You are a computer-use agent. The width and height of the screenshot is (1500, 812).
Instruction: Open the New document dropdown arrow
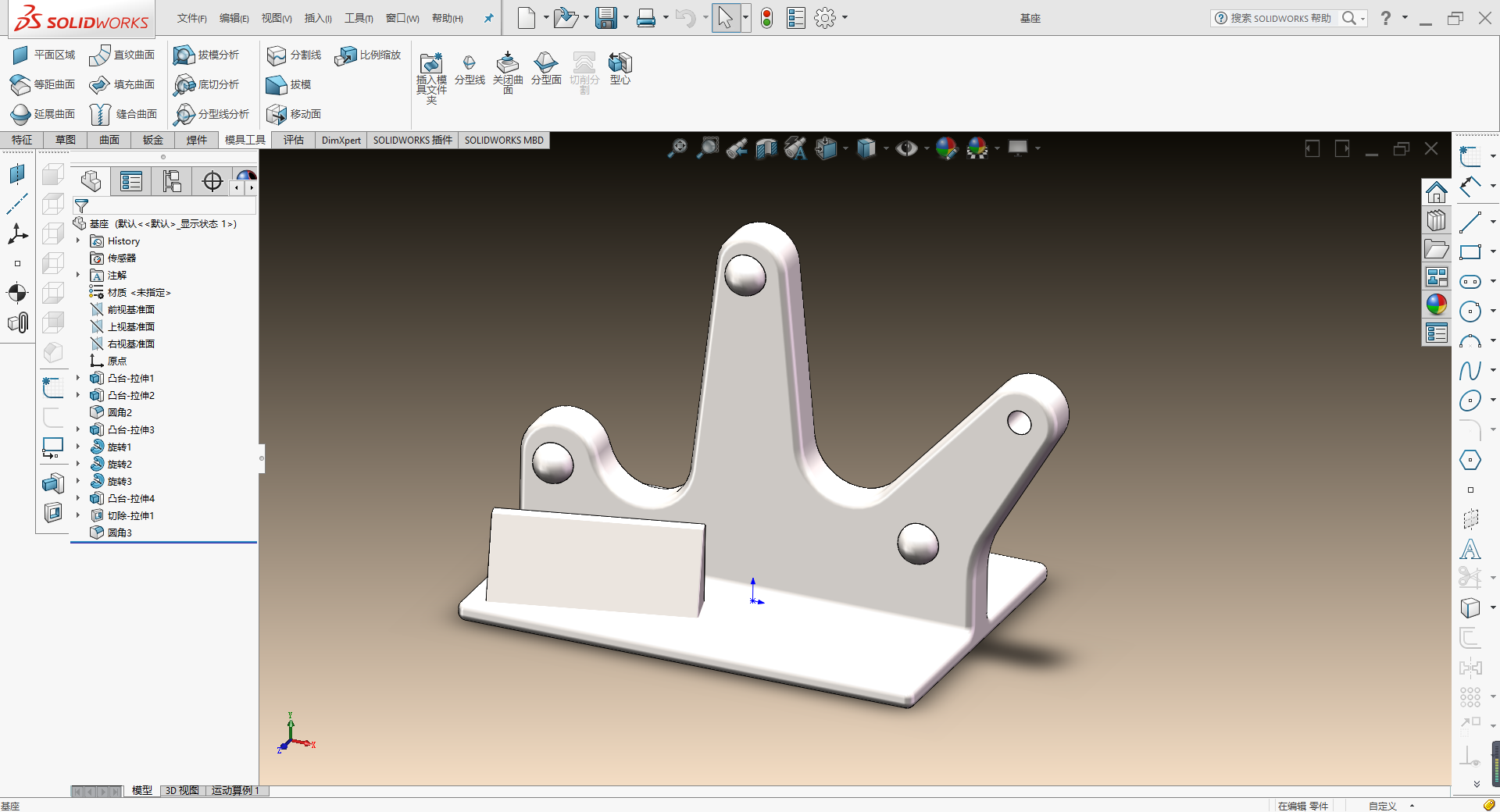(x=546, y=17)
